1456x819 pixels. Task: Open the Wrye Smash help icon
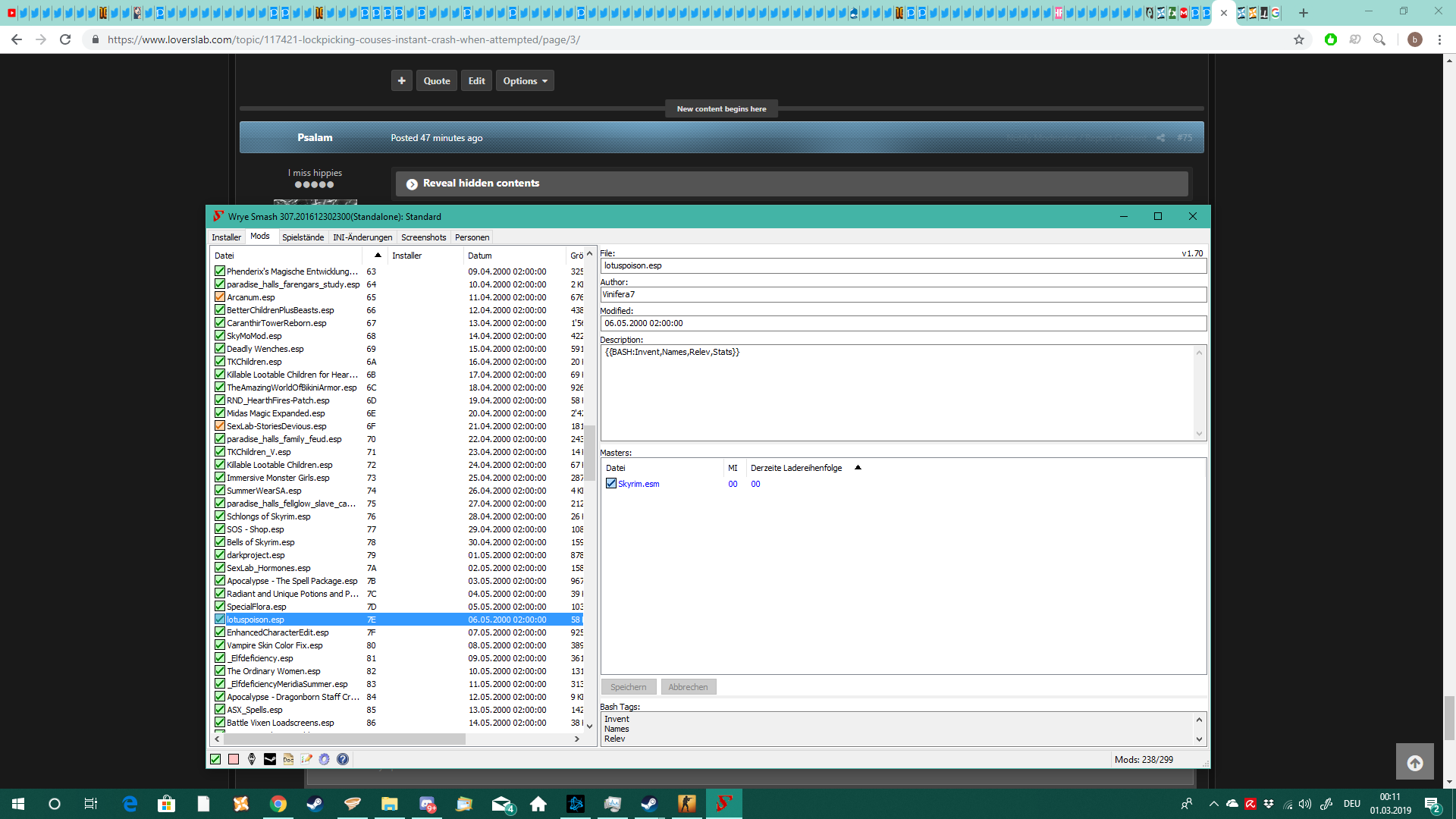(343, 759)
